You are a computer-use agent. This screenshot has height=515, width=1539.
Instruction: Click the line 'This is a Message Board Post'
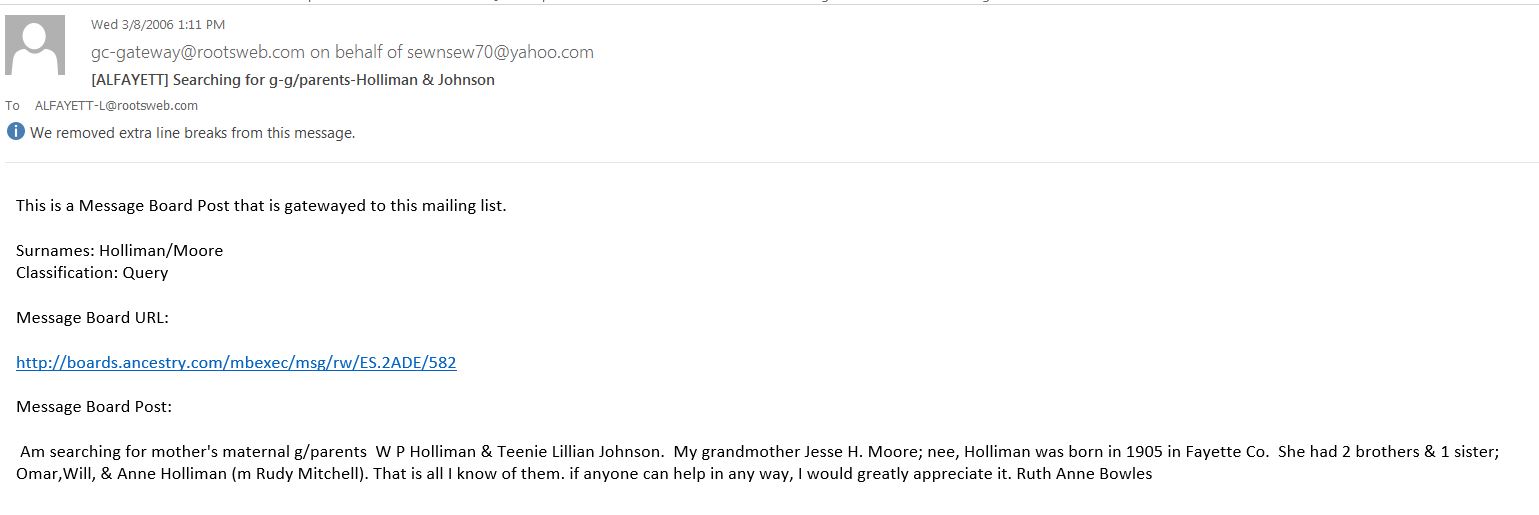coord(261,206)
